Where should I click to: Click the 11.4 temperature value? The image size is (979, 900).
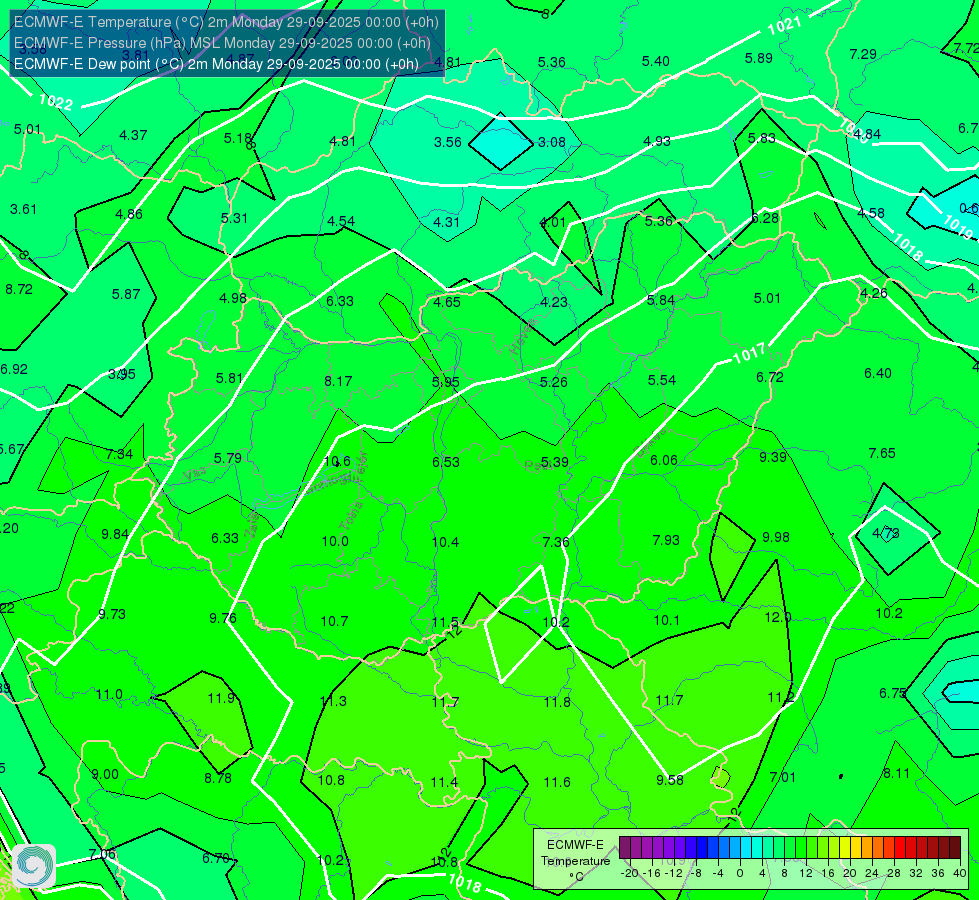coord(445,783)
